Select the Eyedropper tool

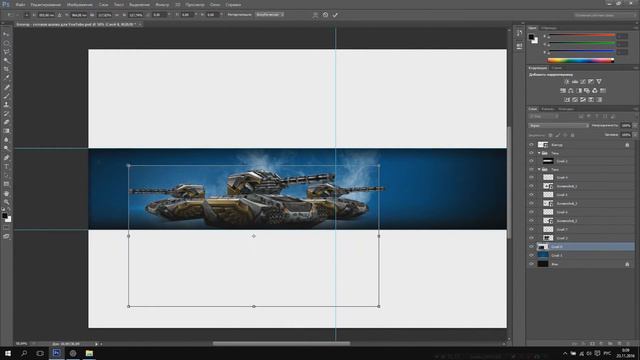(7, 78)
